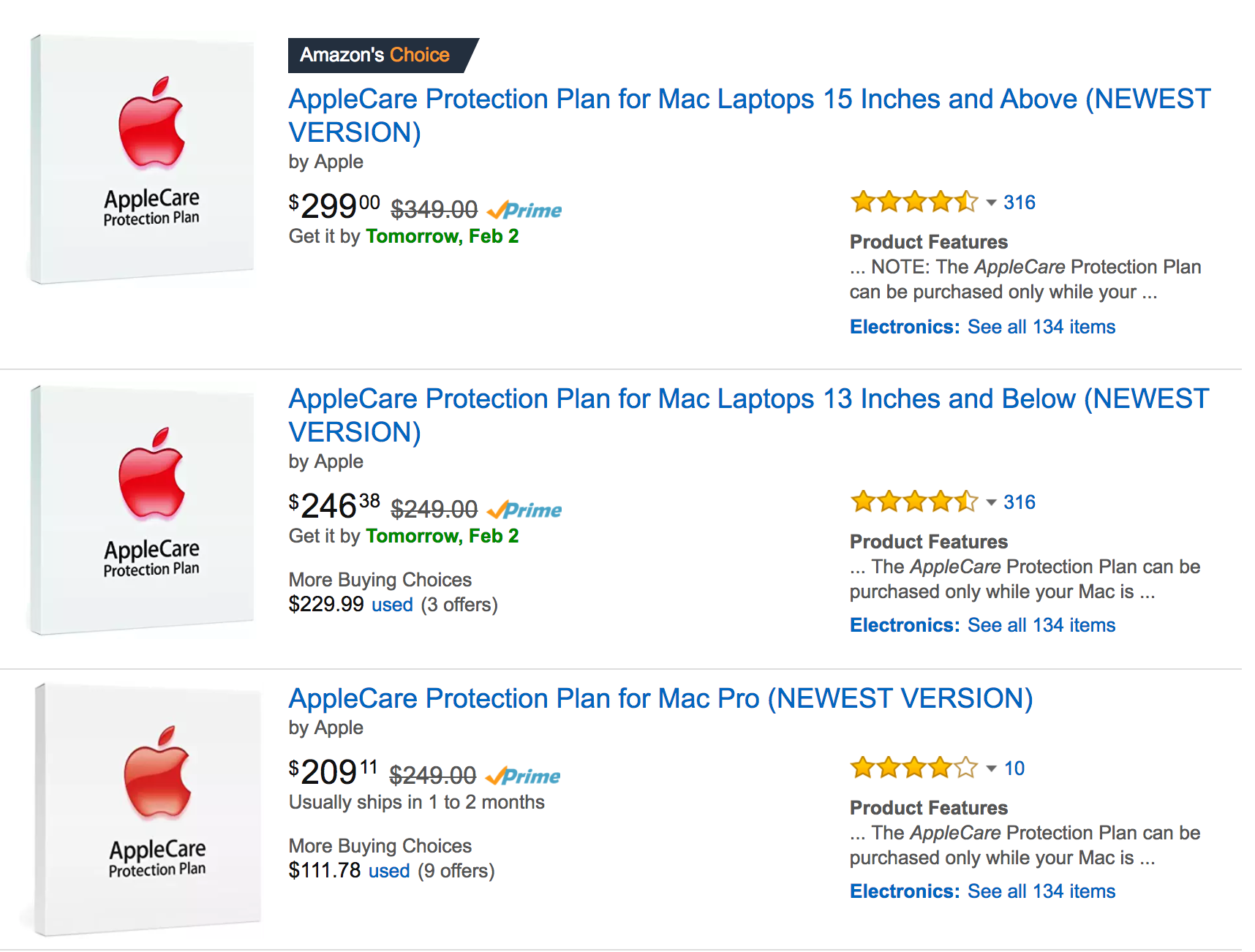Click the four-star rating of Mac Pro plan
This screenshot has height=952, width=1255.
[x=913, y=768]
